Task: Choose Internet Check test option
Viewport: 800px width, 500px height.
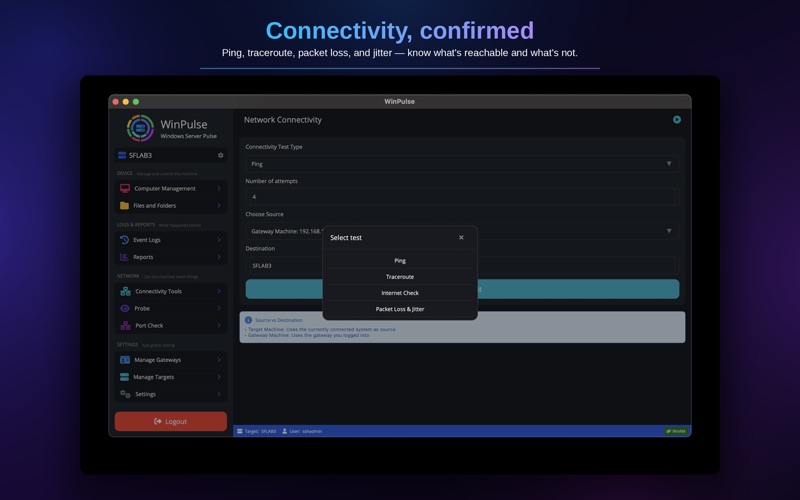Action: [400, 293]
